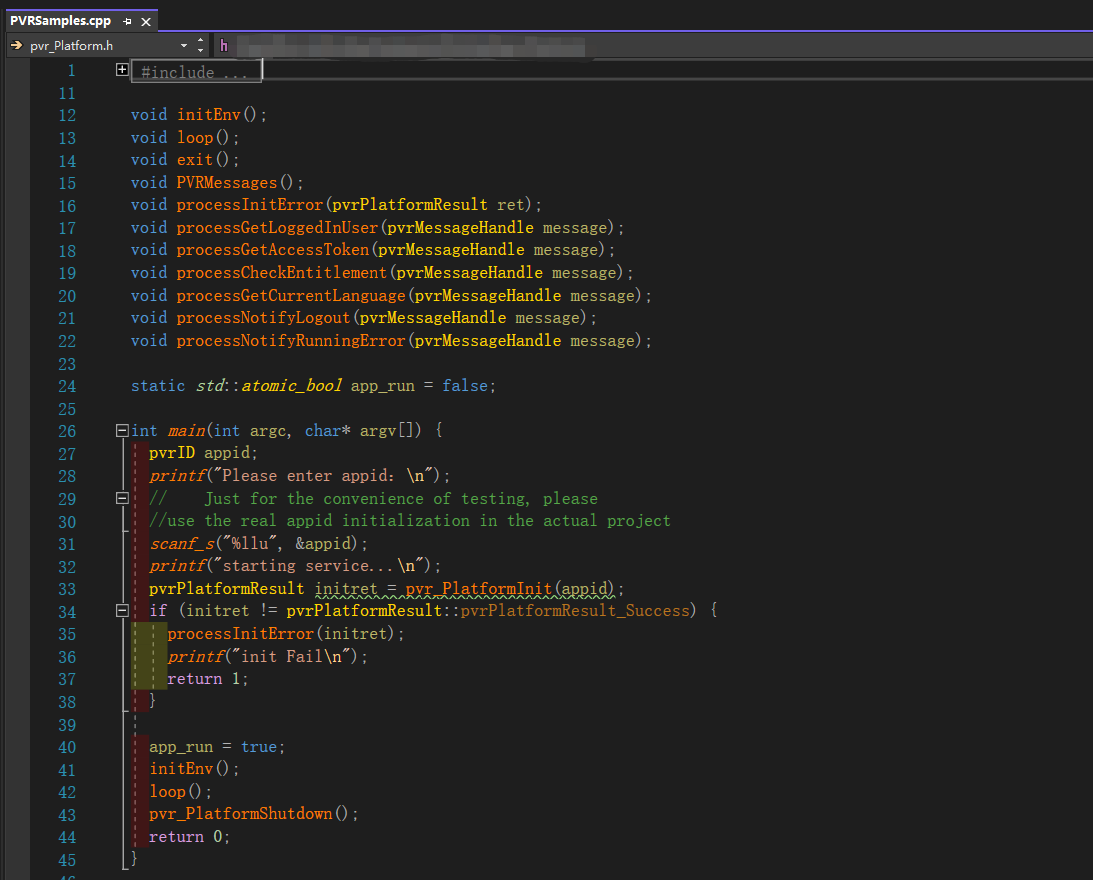Click "exit" in the line 14 declaration
Screen dimensions: 1093x880
[194, 160]
